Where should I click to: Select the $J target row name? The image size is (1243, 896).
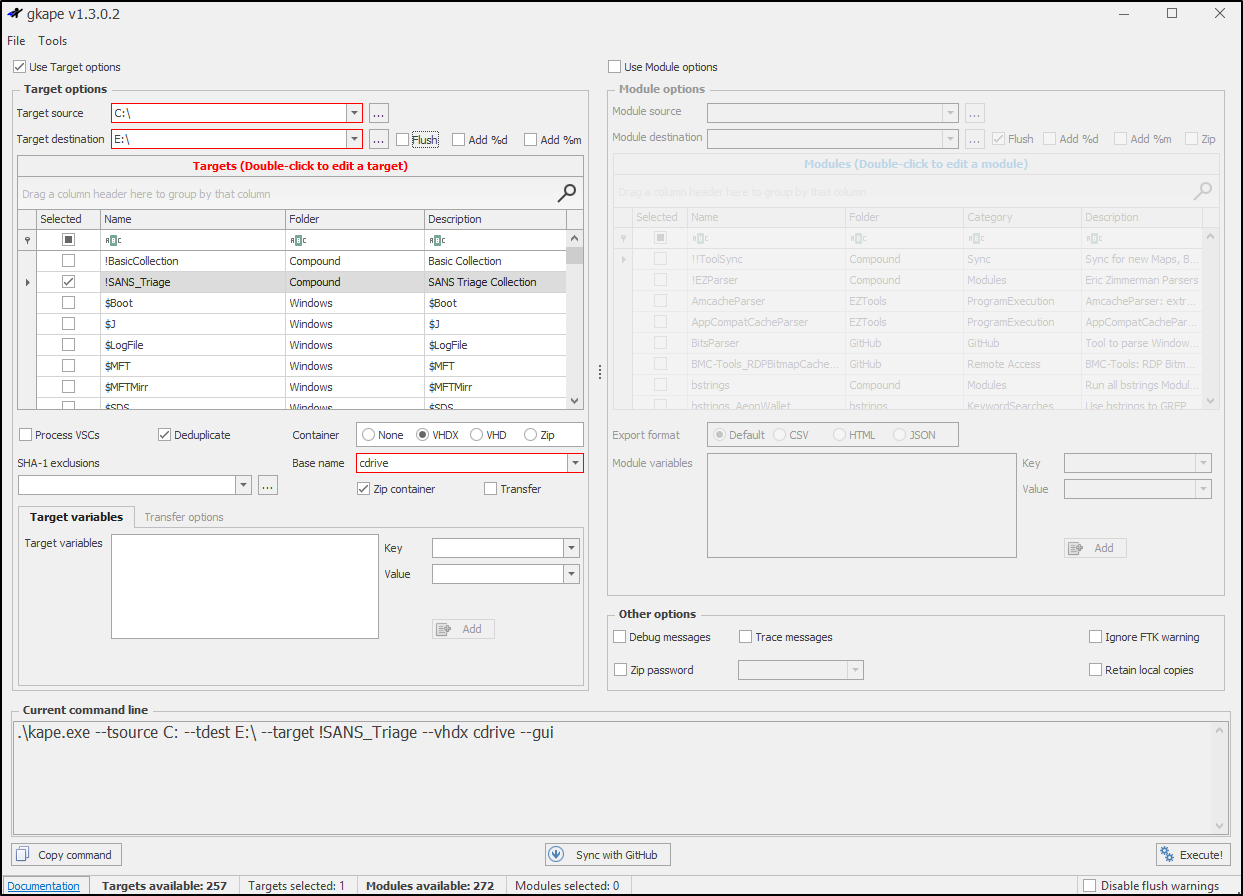point(192,324)
